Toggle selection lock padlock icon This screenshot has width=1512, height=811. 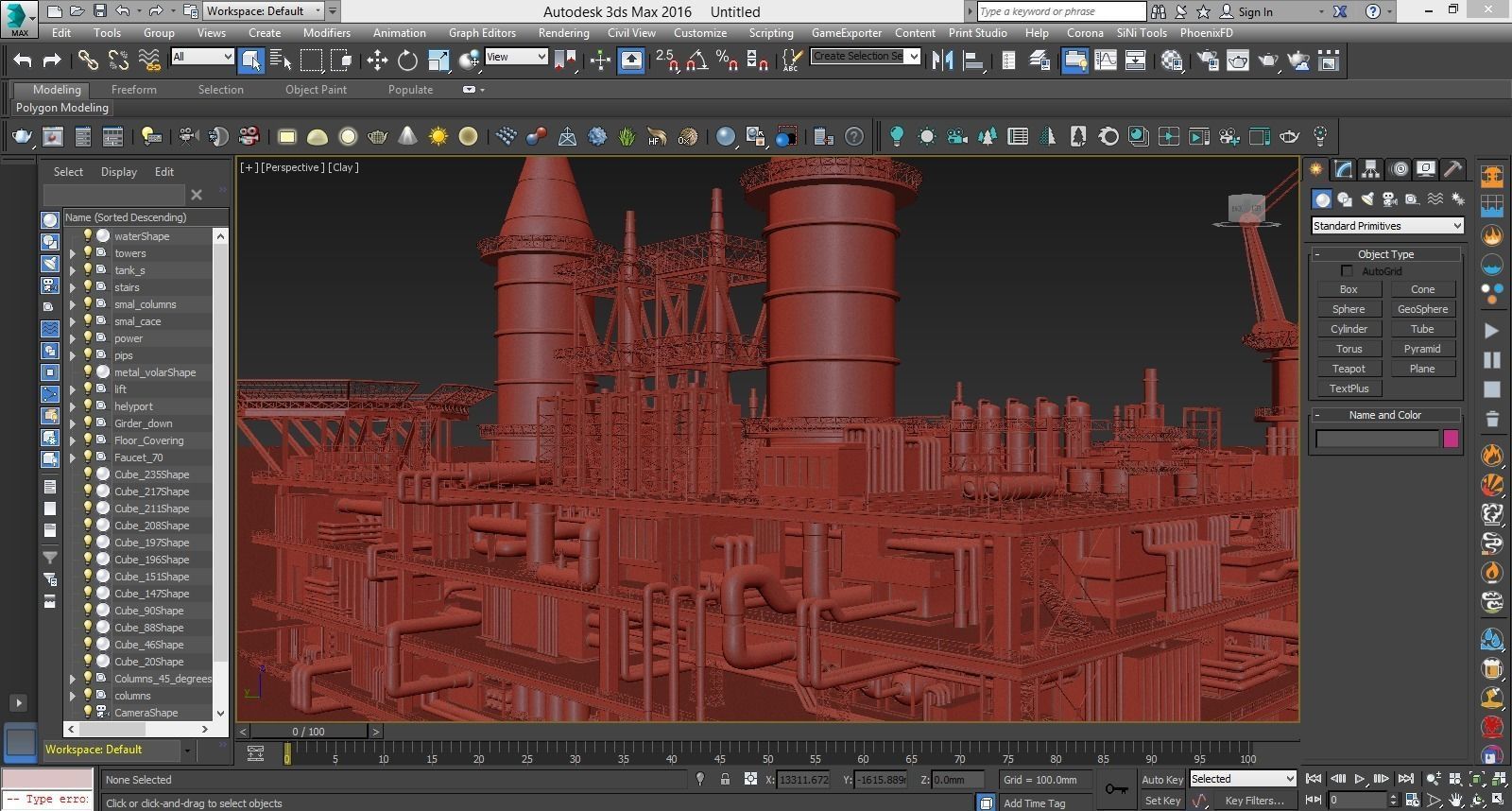tap(725, 779)
